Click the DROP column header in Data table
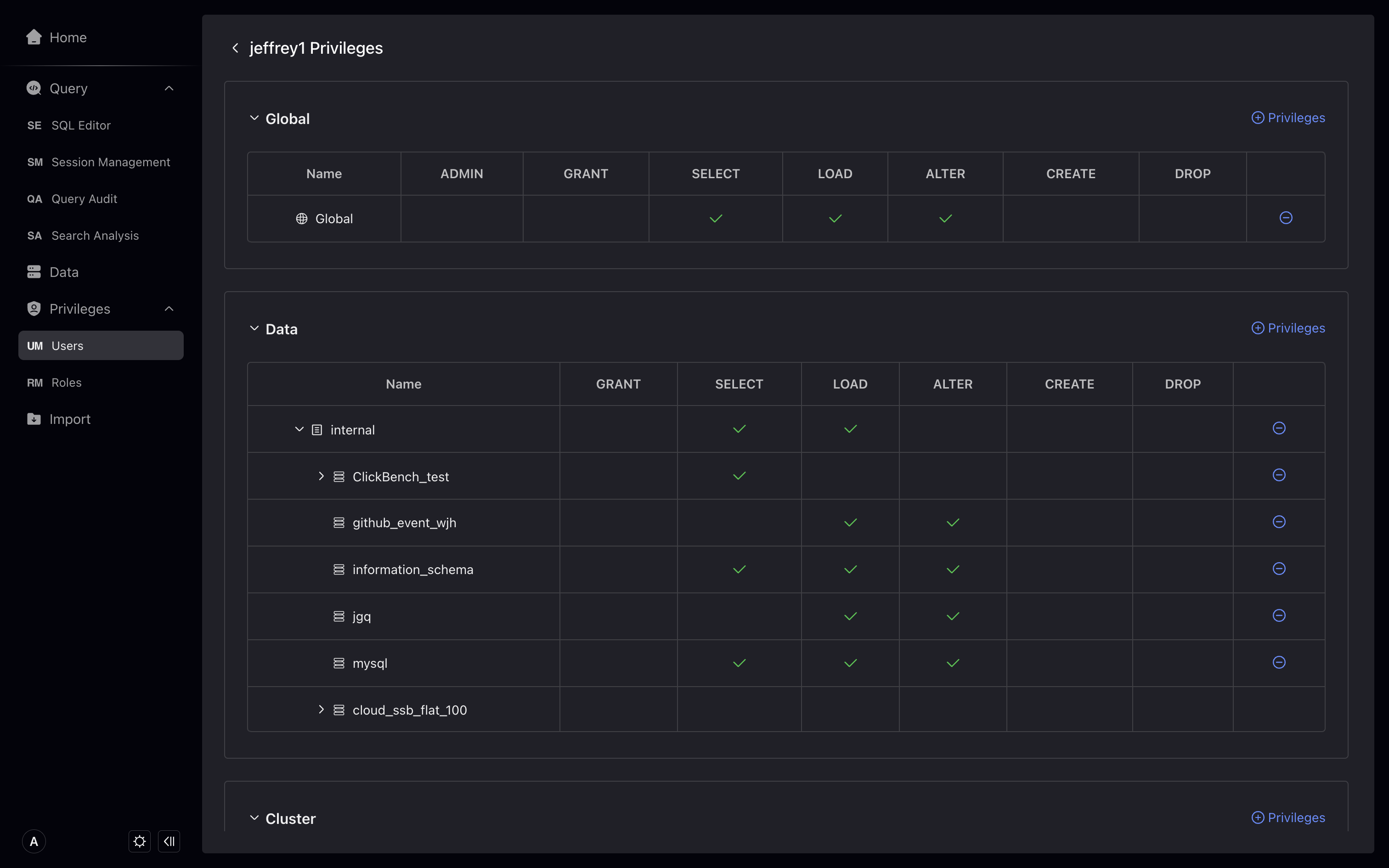The height and width of the screenshot is (868, 1389). (1182, 384)
